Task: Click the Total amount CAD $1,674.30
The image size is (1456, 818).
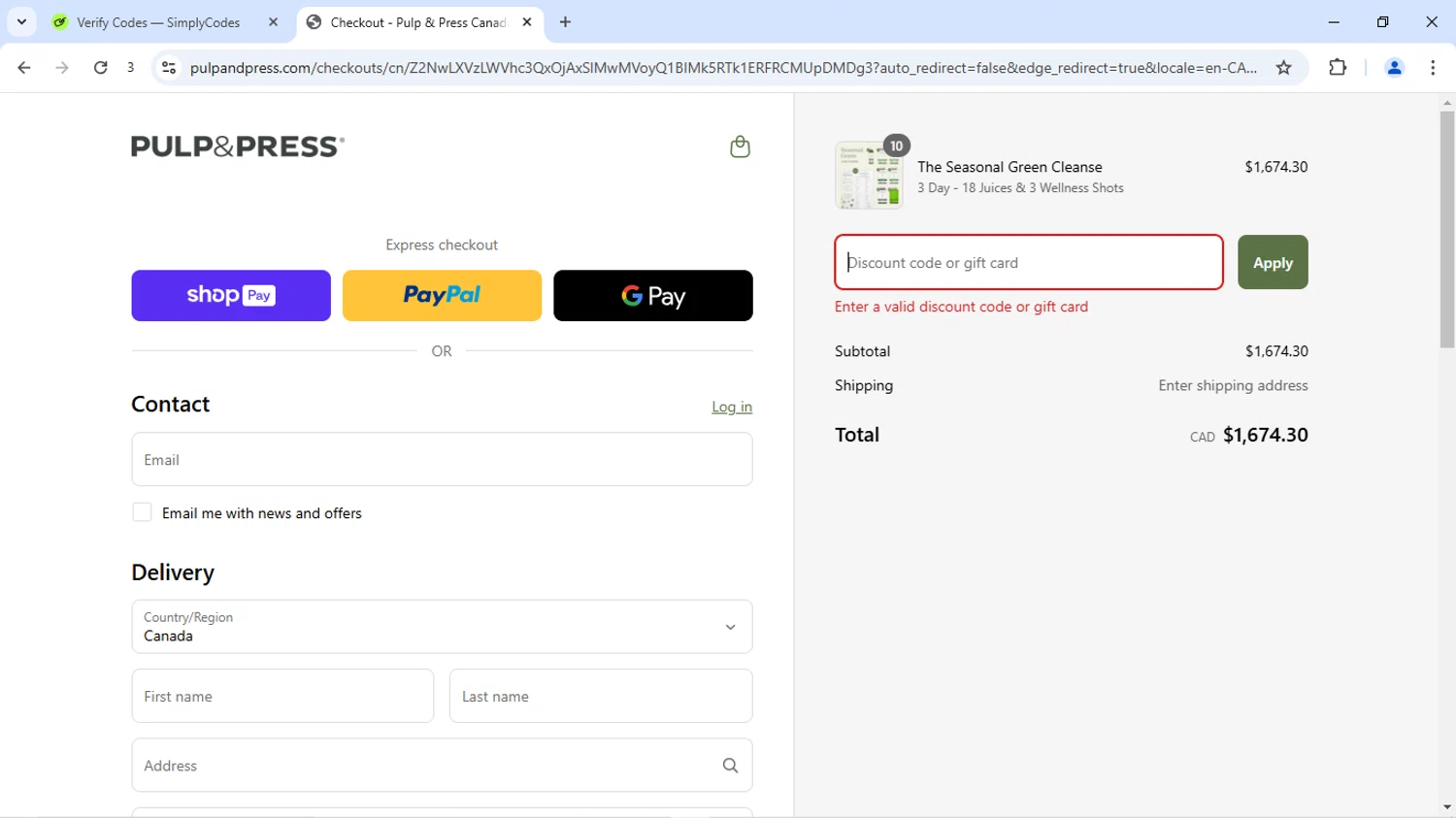Action: [1249, 435]
